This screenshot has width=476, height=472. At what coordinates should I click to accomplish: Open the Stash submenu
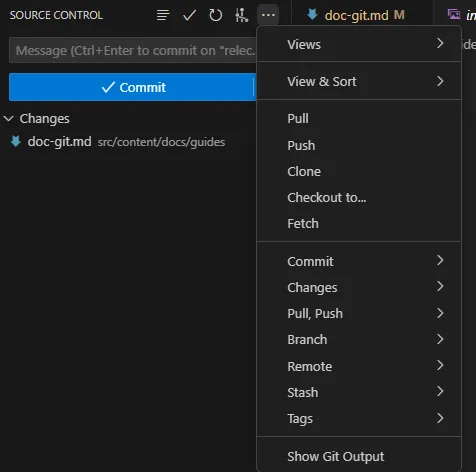click(x=359, y=392)
